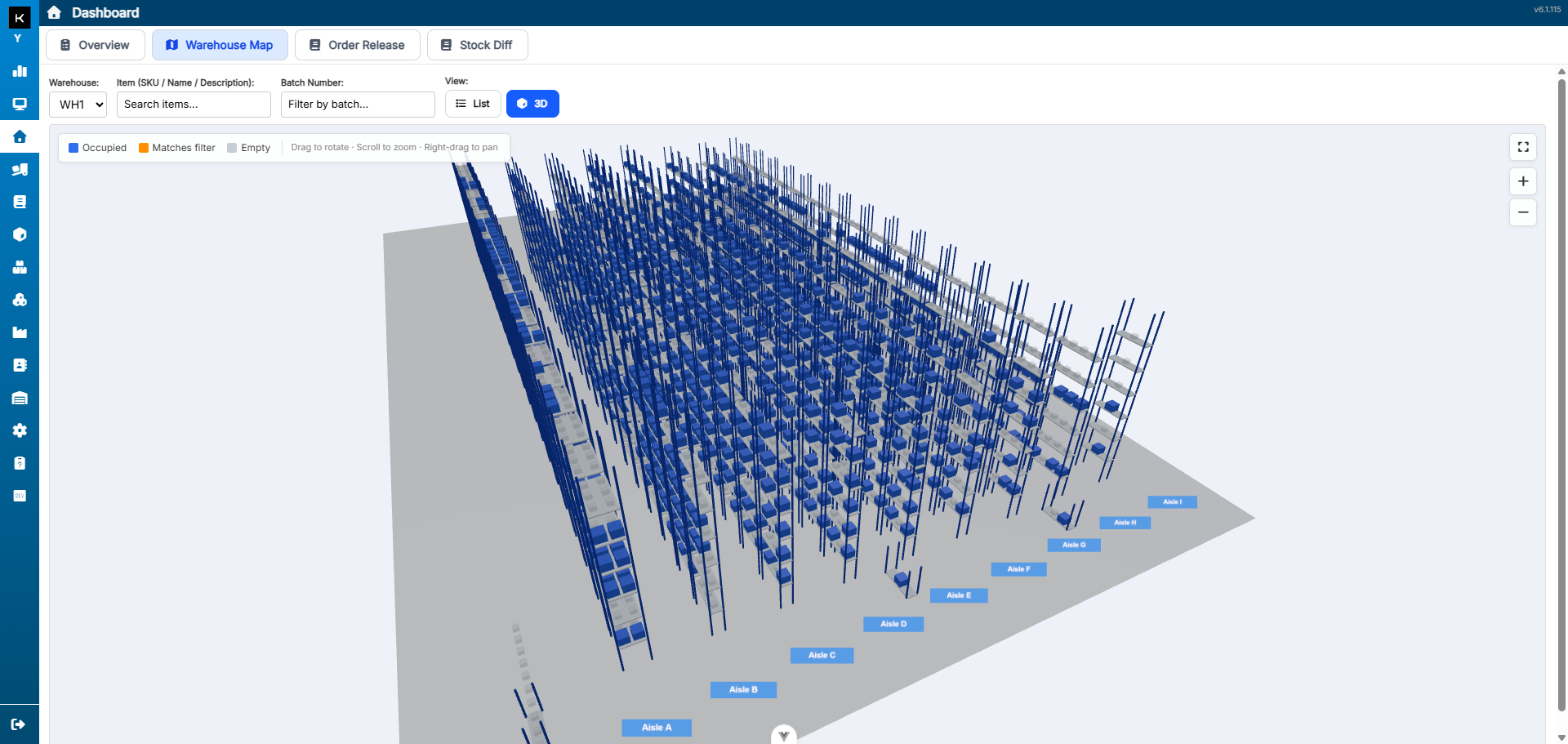This screenshot has width=1568, height=744.
Task: Click the v6.1.115 version text
Action: [x=1547, y=10]
